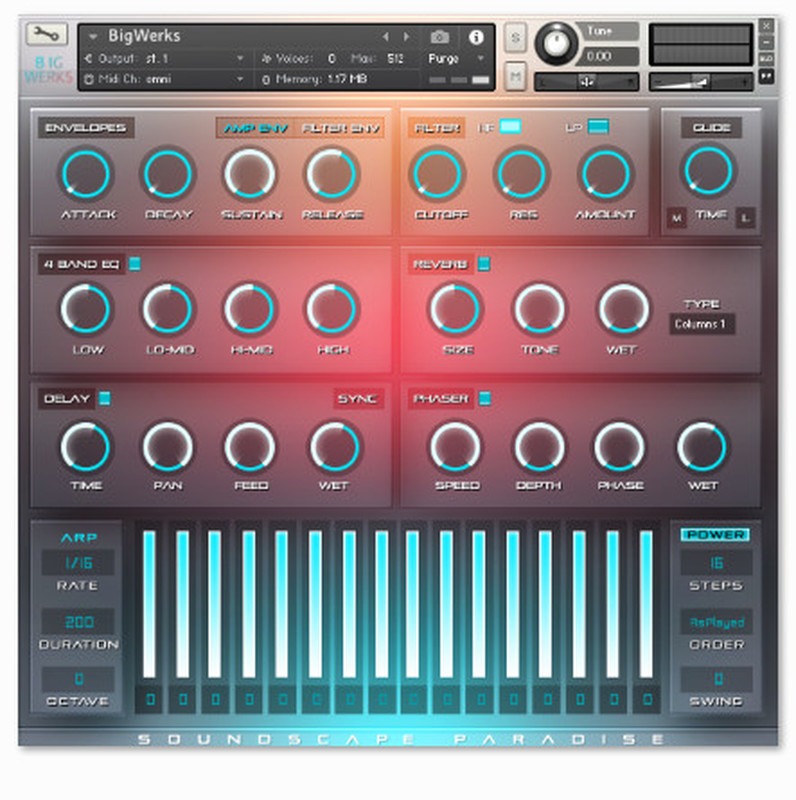This screenshot has height=800, width=796.
Task: Click the arp Steps 16 value
Action: pos(716,563)
